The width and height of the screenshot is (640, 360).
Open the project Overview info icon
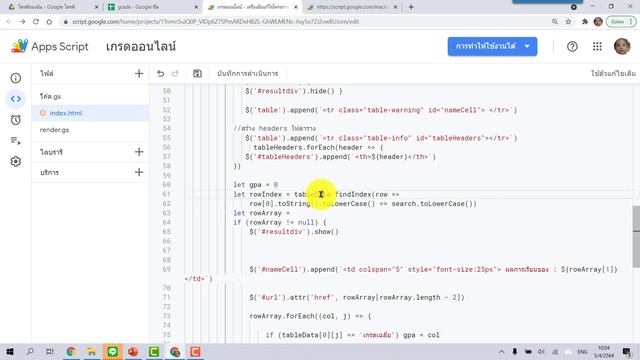coord(16,78)
